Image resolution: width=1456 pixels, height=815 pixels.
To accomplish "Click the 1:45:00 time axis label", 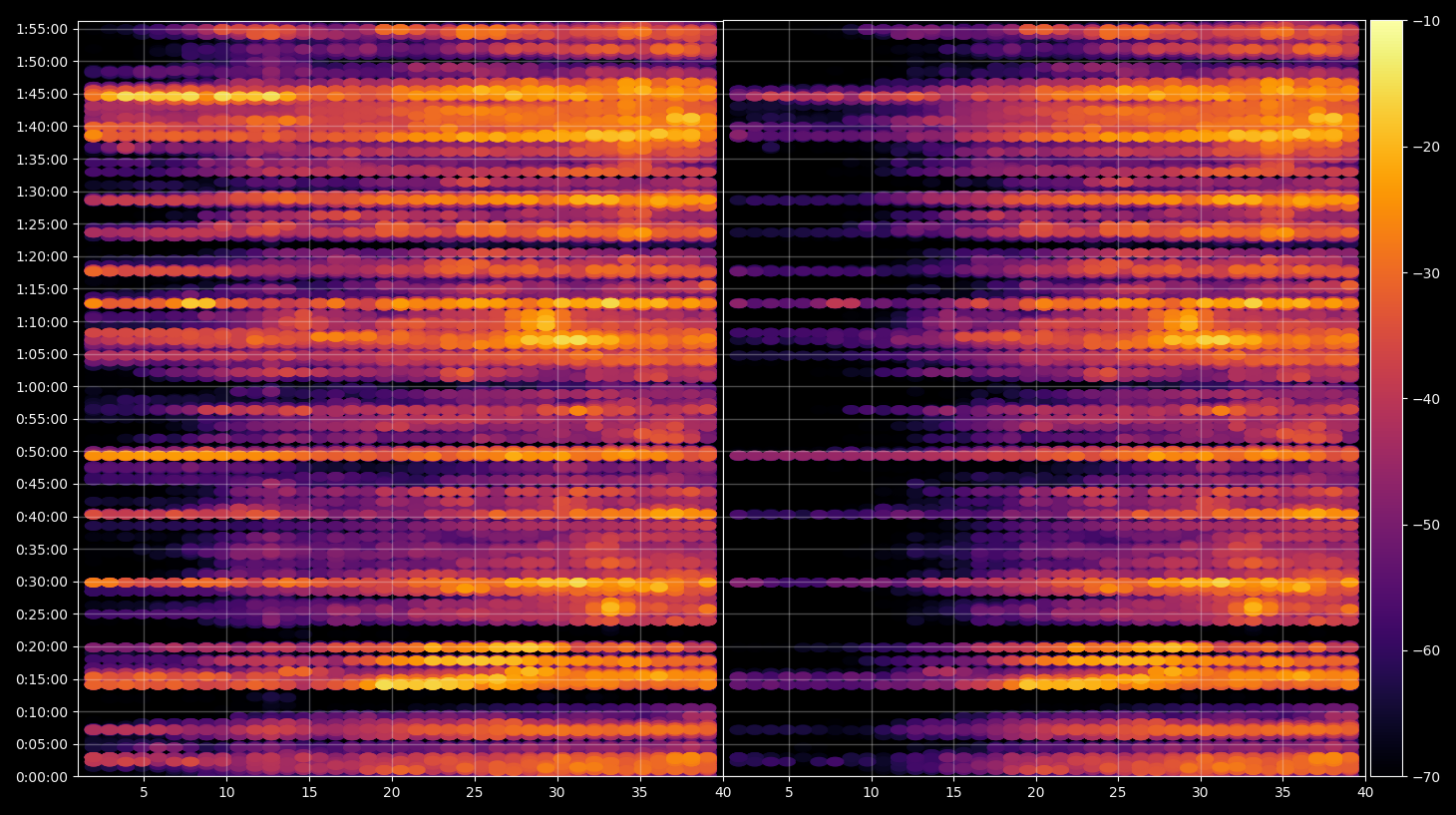I will (x=42, y=94).
